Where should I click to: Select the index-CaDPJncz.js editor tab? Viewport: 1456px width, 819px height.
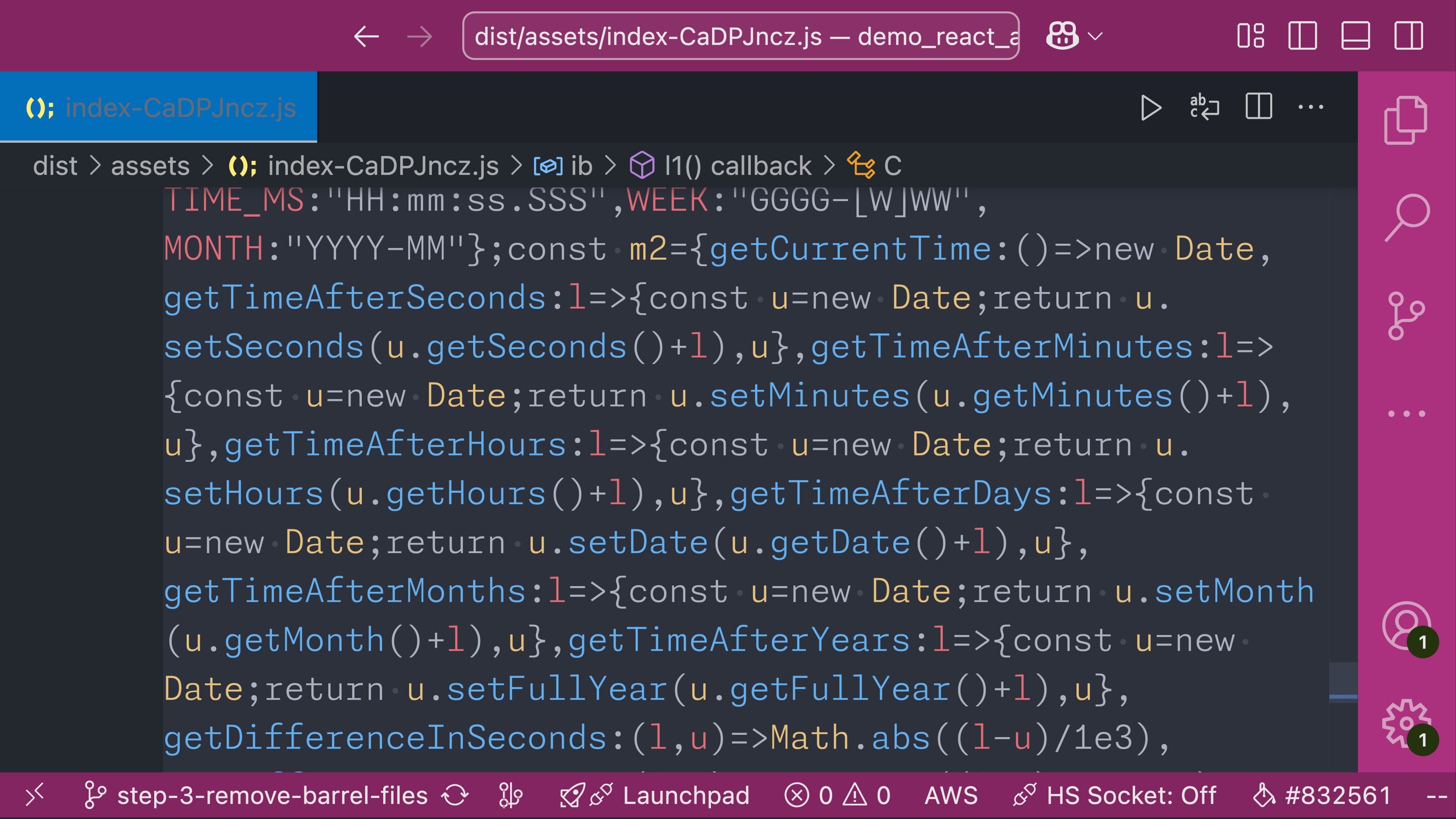159,107
